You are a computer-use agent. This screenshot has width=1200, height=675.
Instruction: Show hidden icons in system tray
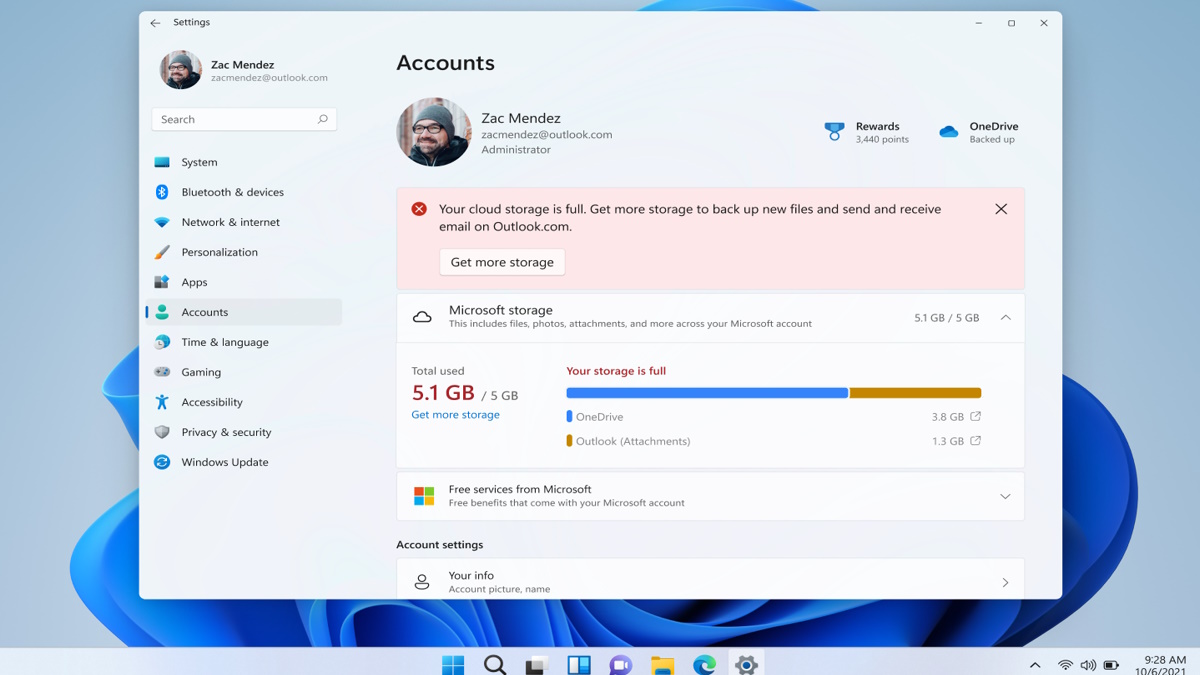1035,665
